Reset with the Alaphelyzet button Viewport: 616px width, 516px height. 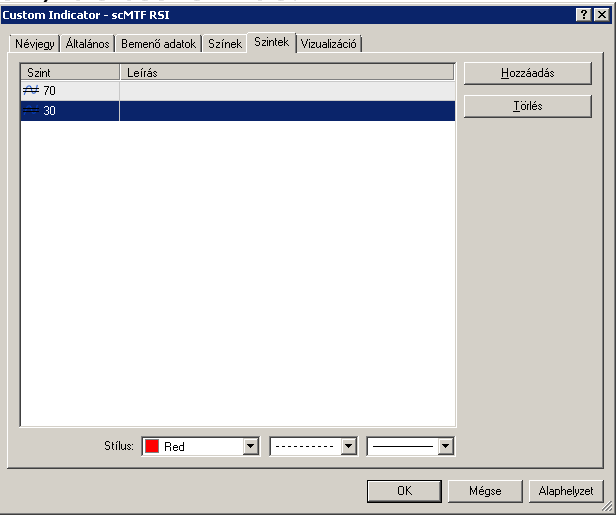coord(566,491)
